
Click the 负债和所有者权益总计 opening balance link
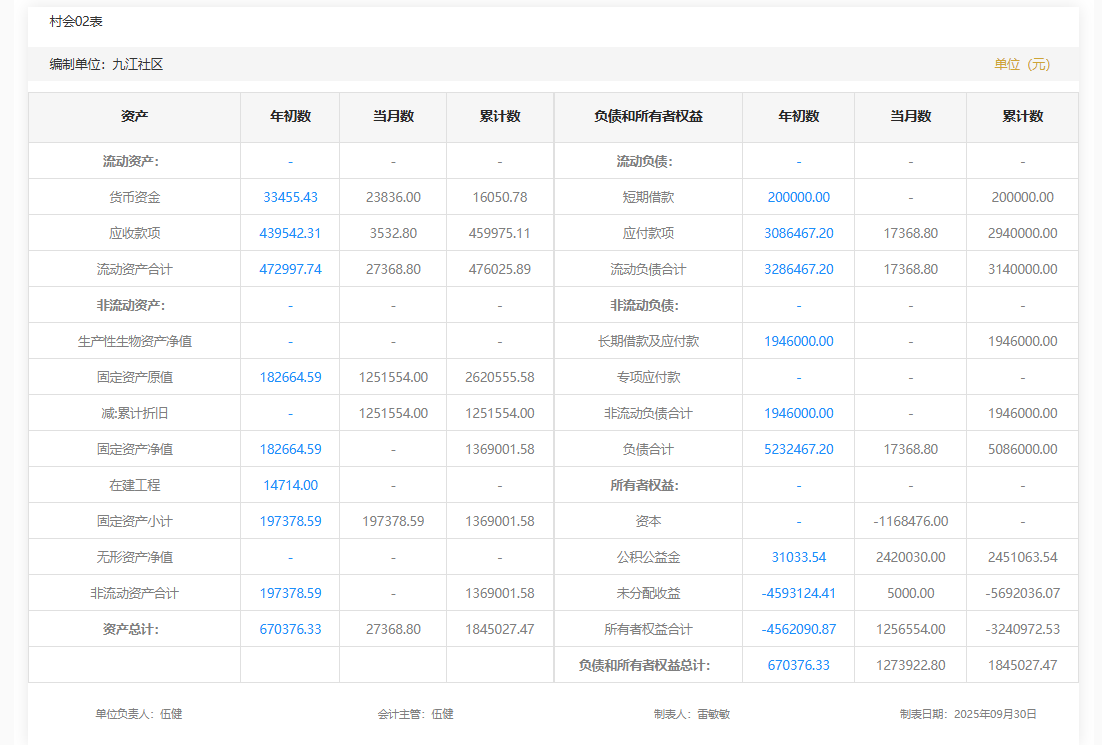coord(798,665)
